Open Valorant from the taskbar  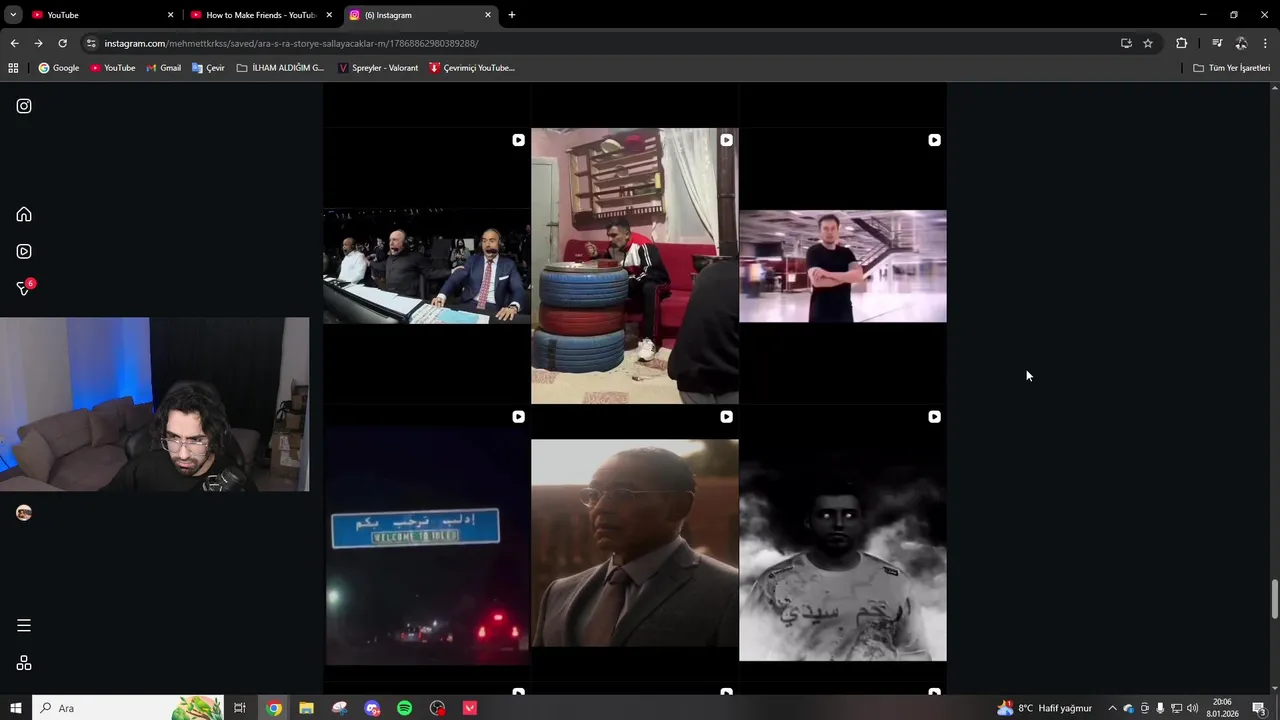click(x=470, y=708)
